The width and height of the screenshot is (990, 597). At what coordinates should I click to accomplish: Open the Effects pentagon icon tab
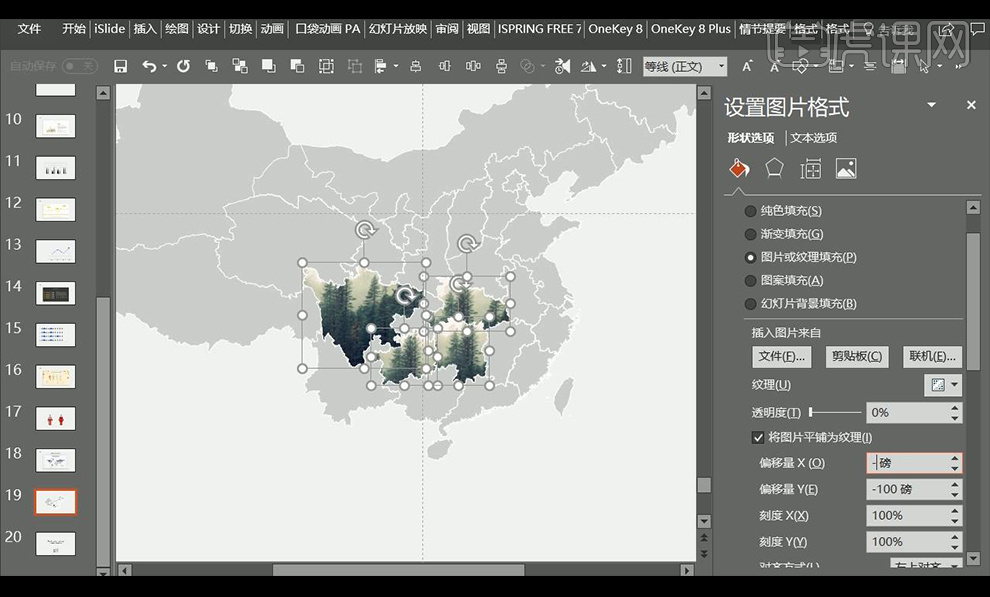coord(774,168)
